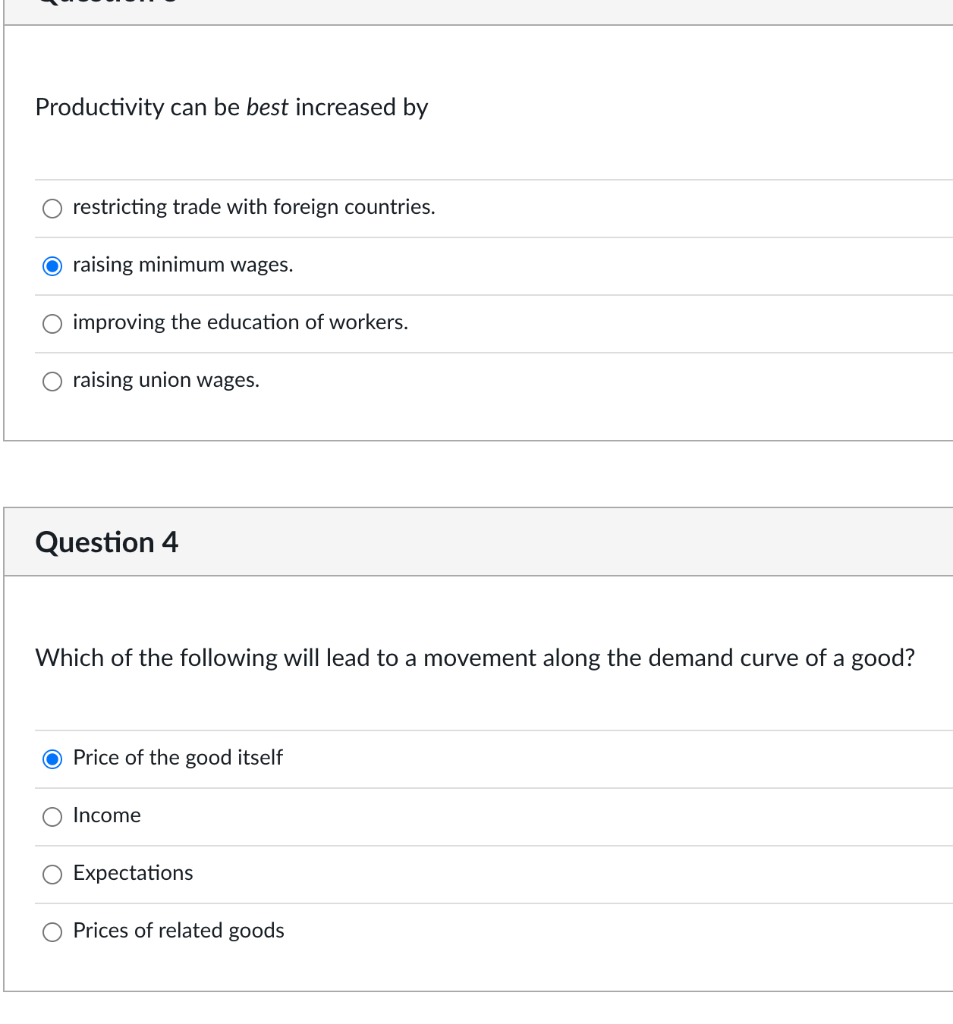
Task: Click the demand curve question prompt text
Action: (475, 658)
